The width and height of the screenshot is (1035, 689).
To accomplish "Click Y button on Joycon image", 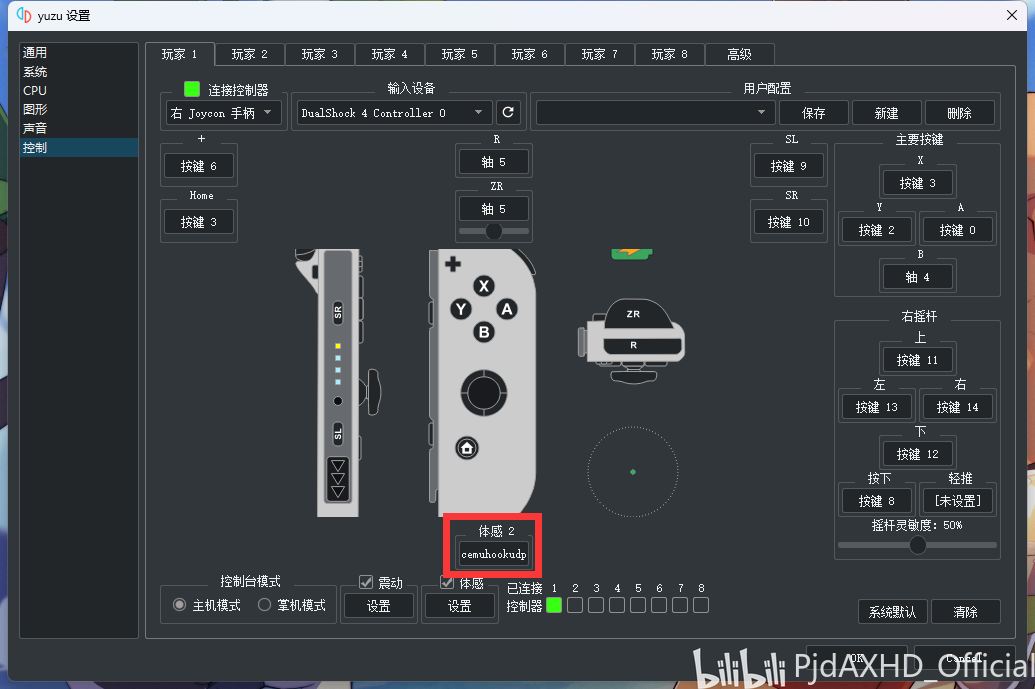I will click(461, 309).
